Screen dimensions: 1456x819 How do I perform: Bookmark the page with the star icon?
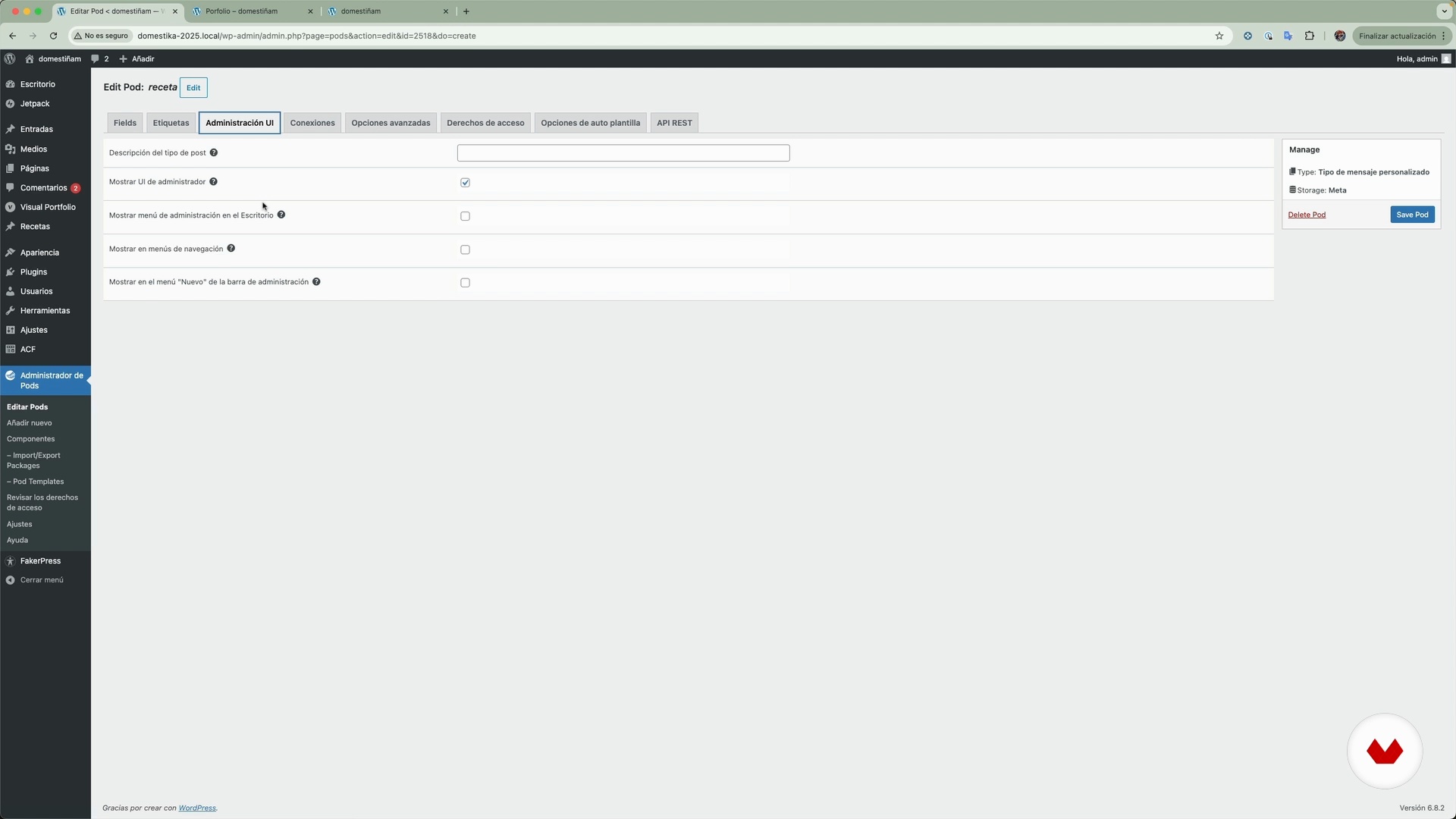1219,36
